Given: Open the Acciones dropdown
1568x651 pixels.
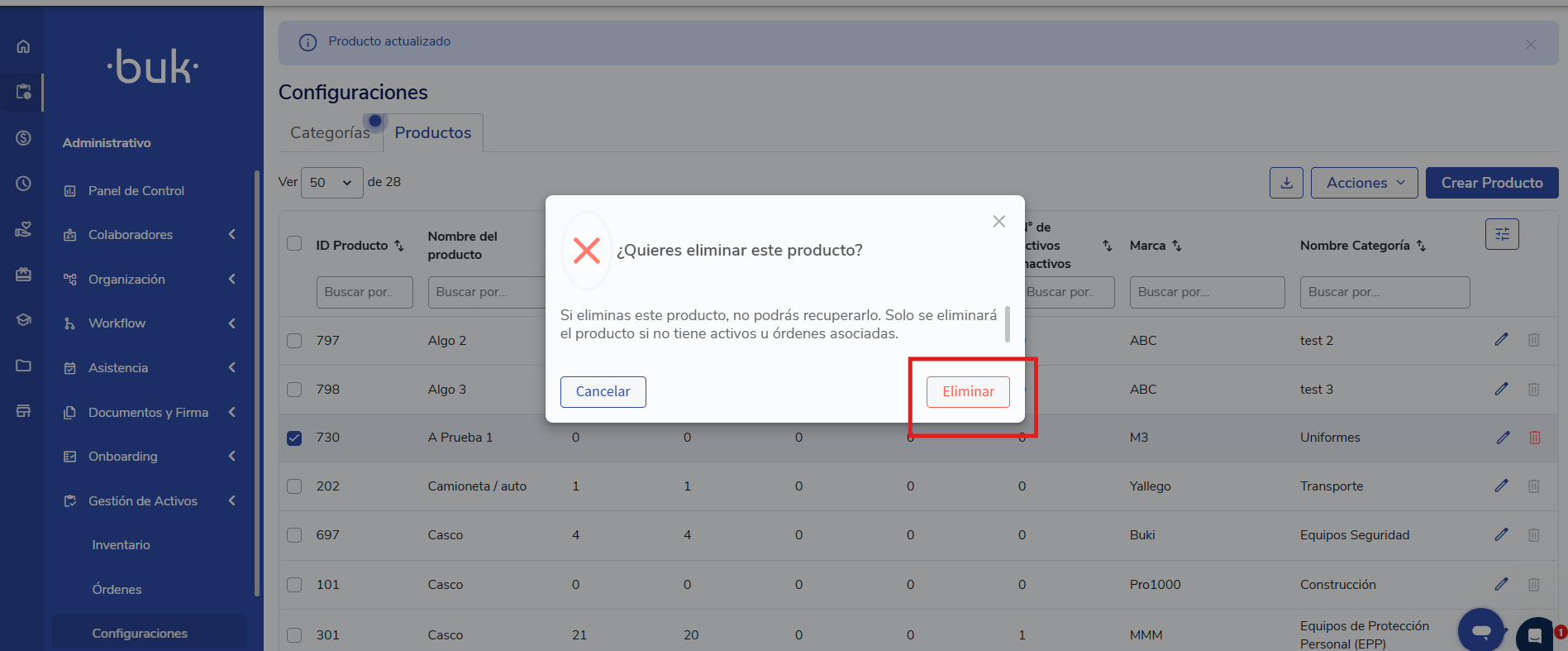Looking at the screenshot, I should (1364, 183).
